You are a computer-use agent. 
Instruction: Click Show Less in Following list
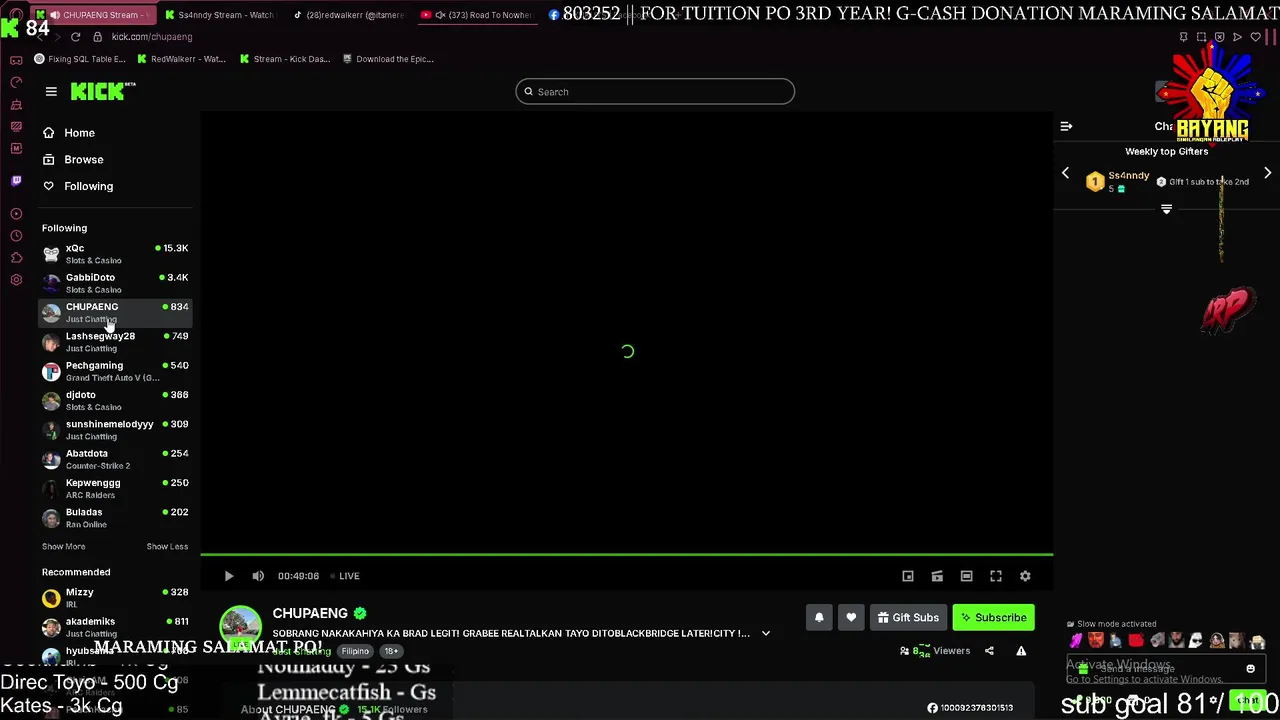click(x=167, y=547)
